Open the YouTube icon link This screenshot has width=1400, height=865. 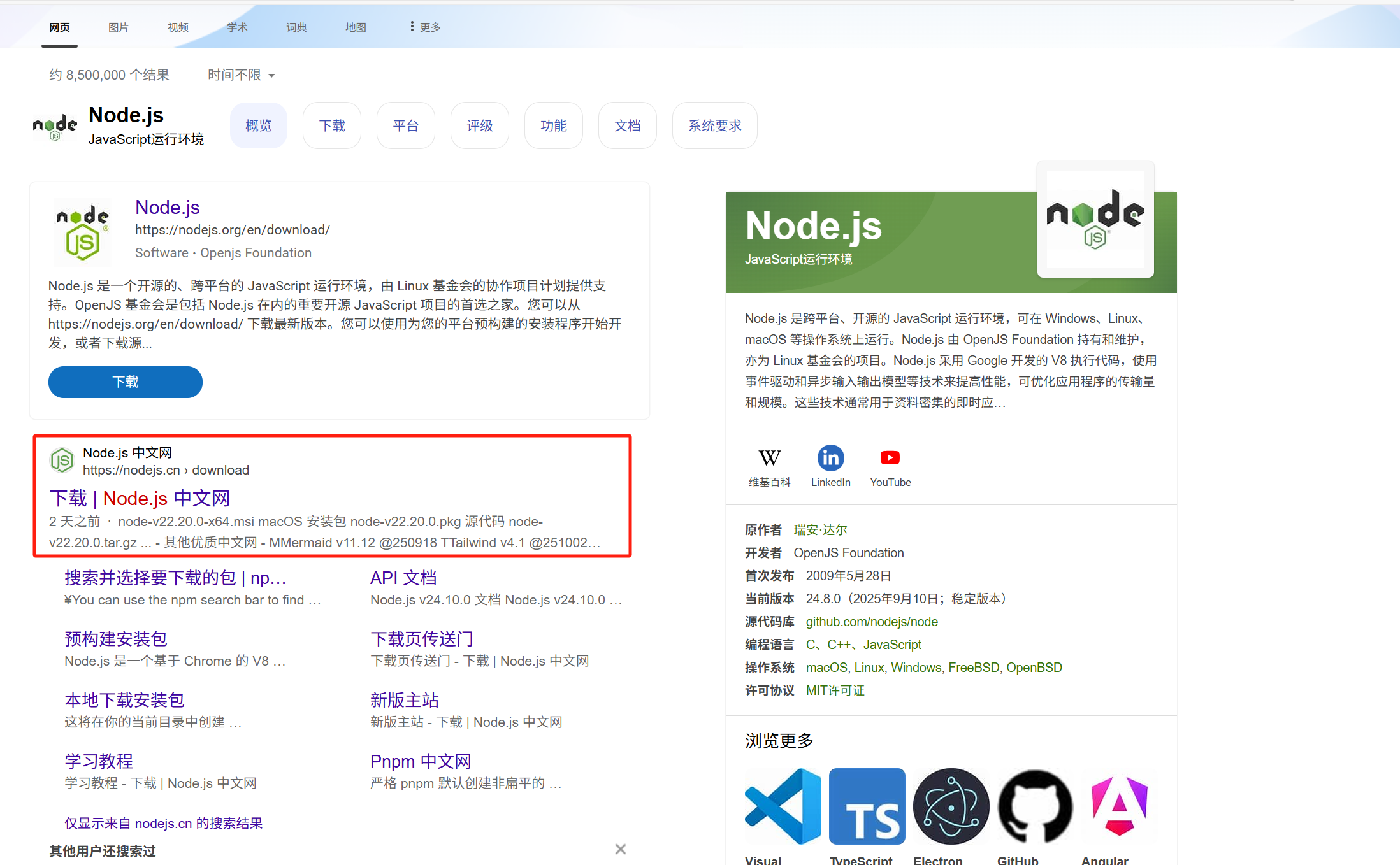tap(890, 458)
